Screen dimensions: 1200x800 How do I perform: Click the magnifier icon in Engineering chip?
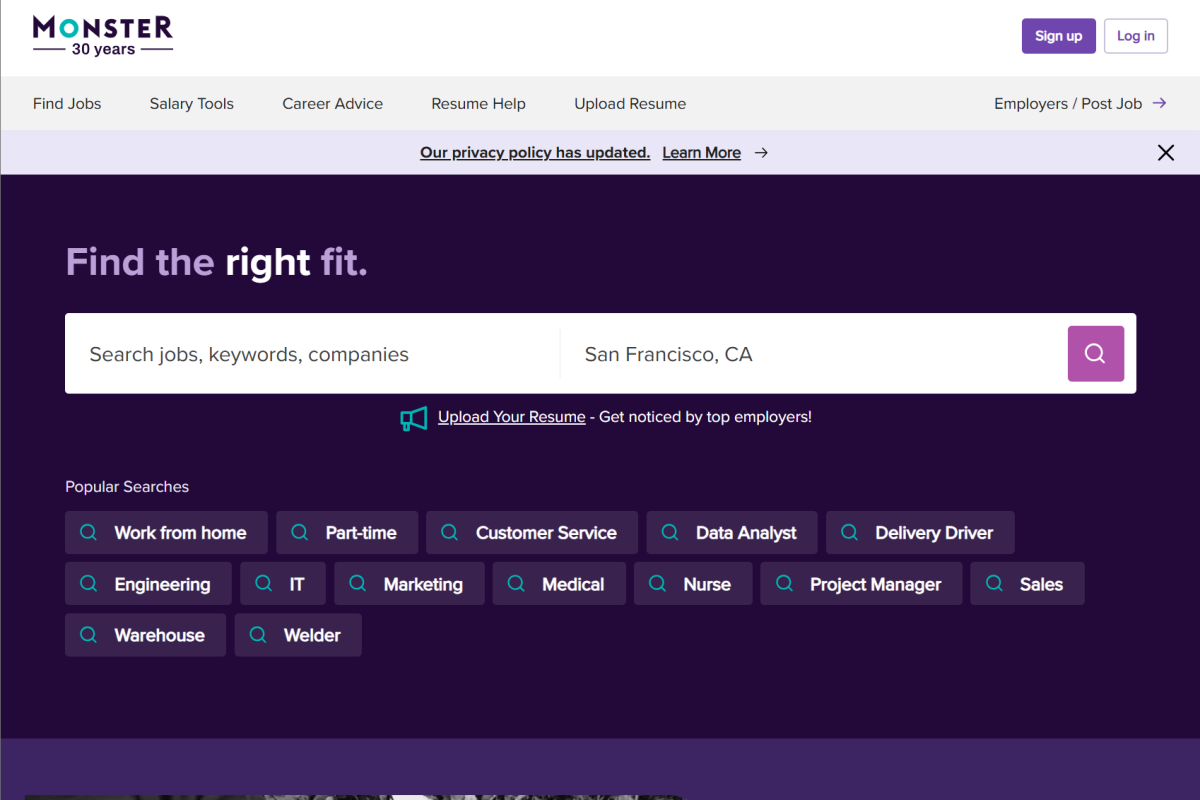(x=89, y=584)
